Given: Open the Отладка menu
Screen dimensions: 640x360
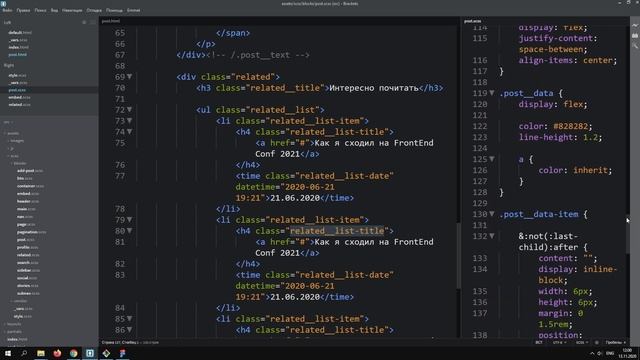Looking at the screenshot, I should pyautogui.click(x=94, y=10).
